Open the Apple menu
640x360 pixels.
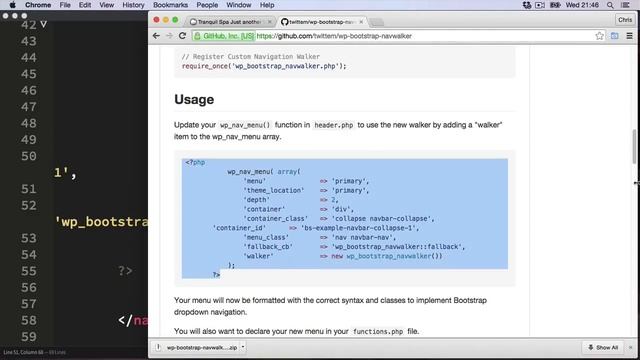(x=12, y=5)
